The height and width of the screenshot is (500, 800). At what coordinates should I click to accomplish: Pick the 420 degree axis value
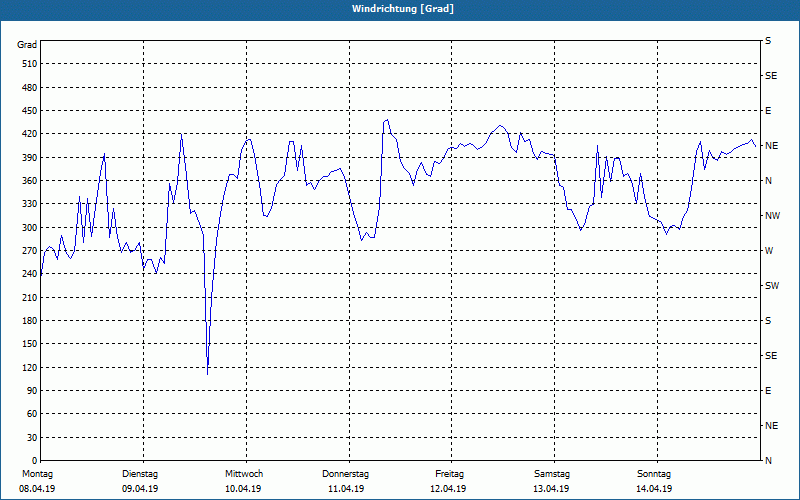(29, 134)
